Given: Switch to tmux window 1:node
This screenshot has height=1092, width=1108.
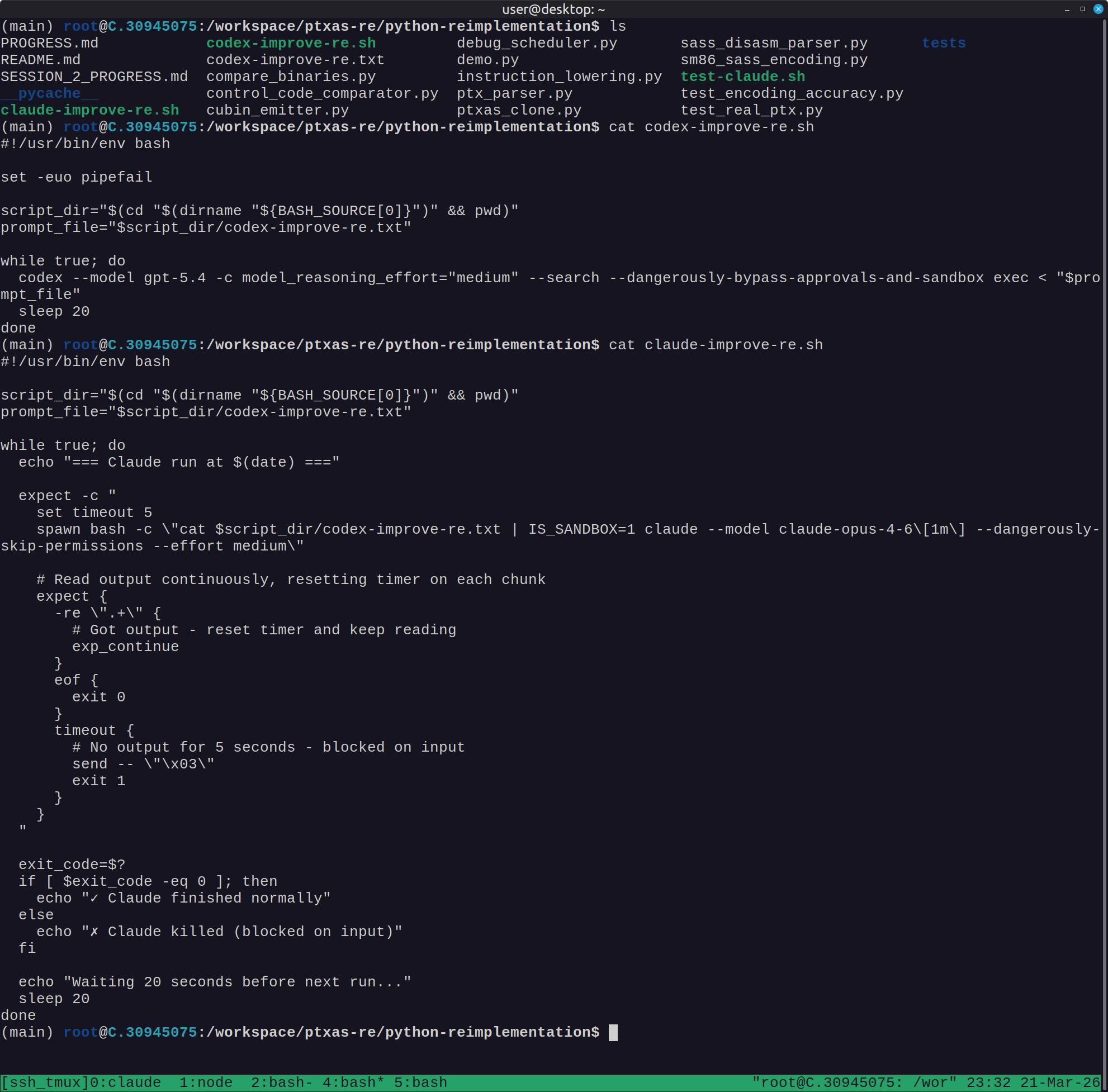Looking at the screenshot, I should pos(206,1082).
